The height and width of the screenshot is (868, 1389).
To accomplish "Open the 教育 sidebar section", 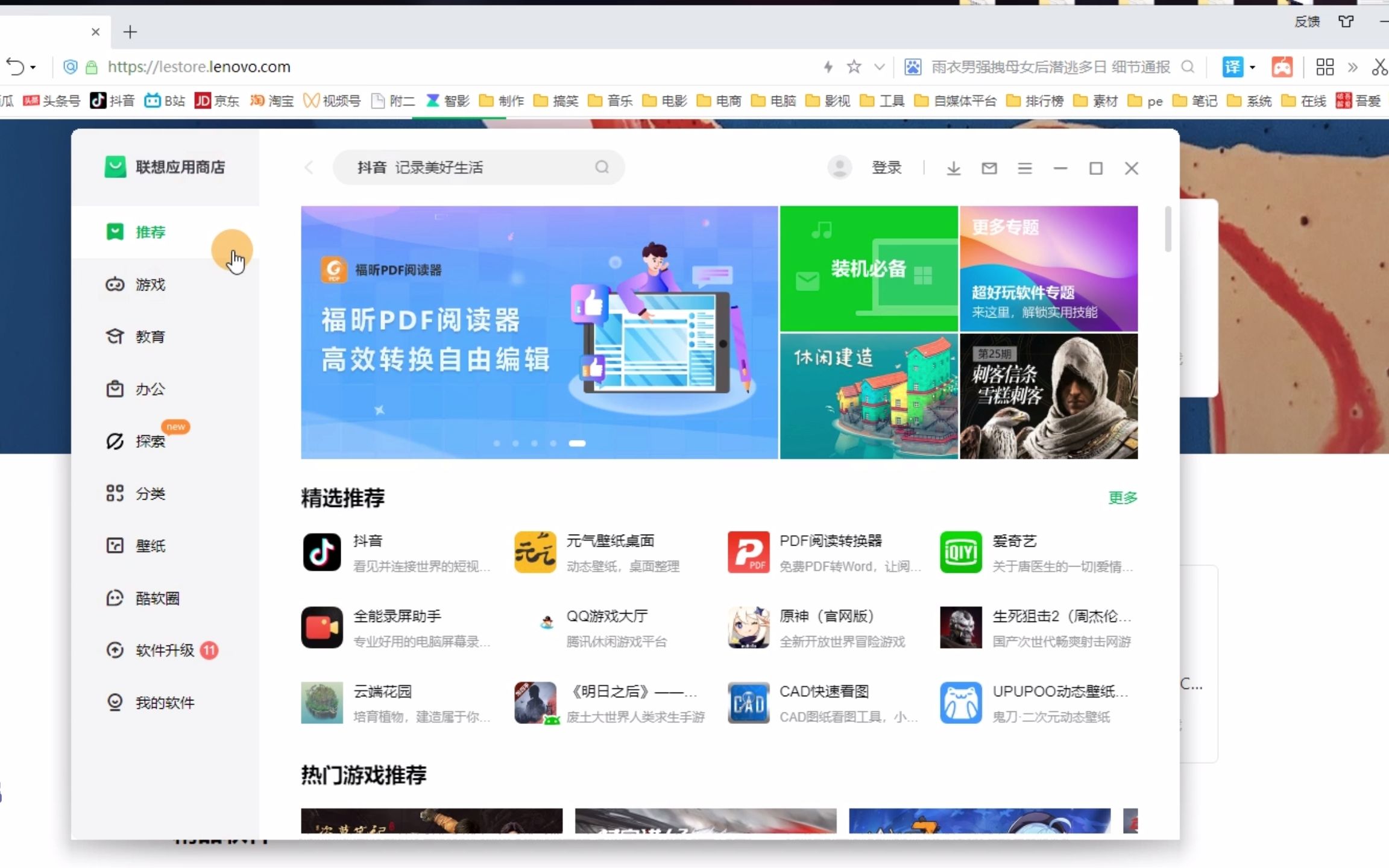I will [165, 336].
